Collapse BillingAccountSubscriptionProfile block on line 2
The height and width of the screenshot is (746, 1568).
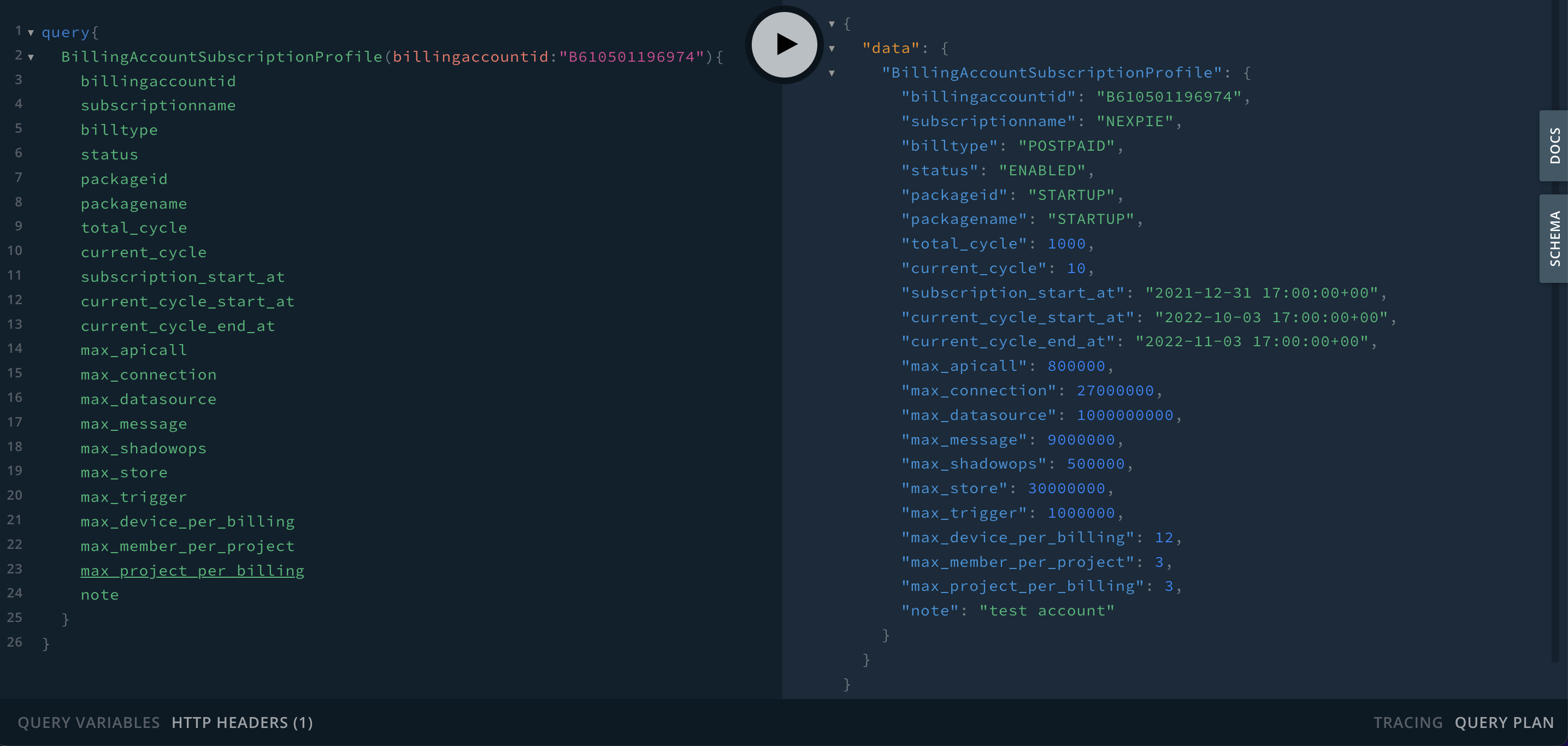(x=31, y=57)
